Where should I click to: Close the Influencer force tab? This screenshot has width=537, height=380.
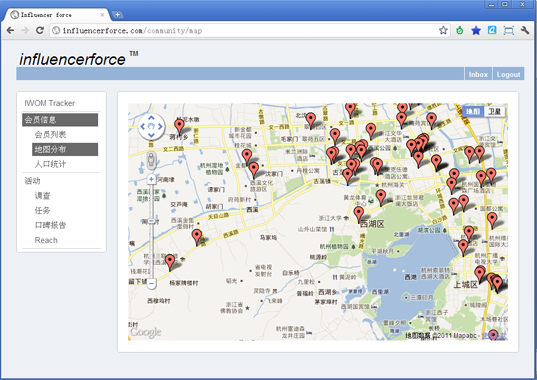102,15
